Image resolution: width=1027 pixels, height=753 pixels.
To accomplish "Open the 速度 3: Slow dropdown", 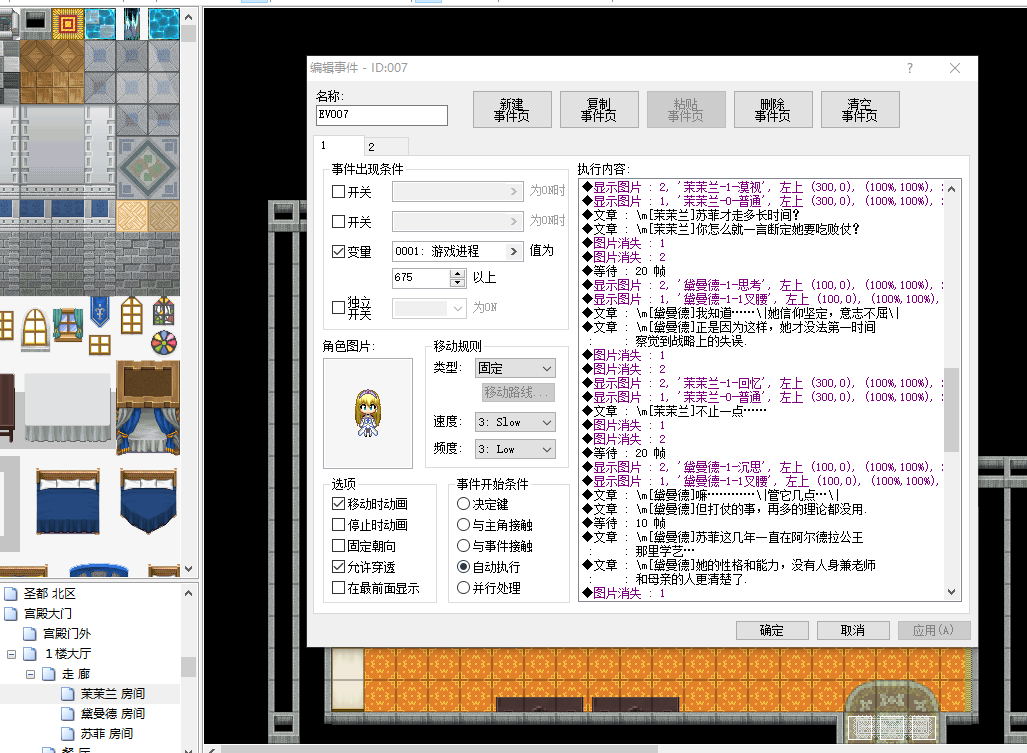I will pyautogui.click(x=515, y=422).
